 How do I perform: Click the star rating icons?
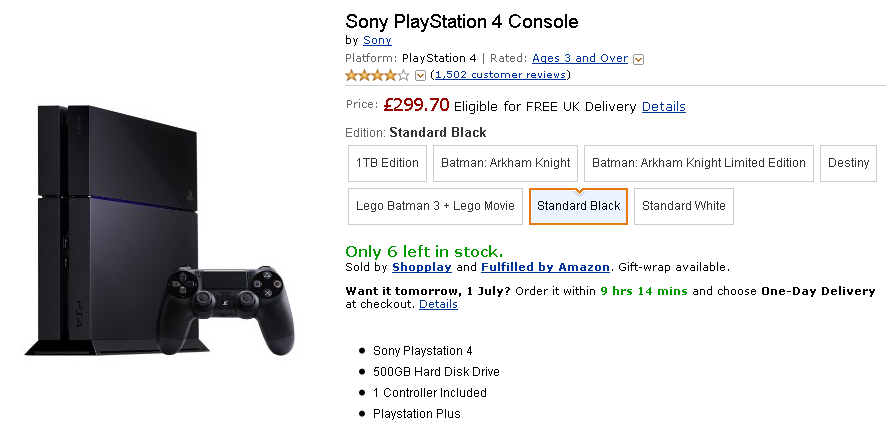(x=377, y=75)
